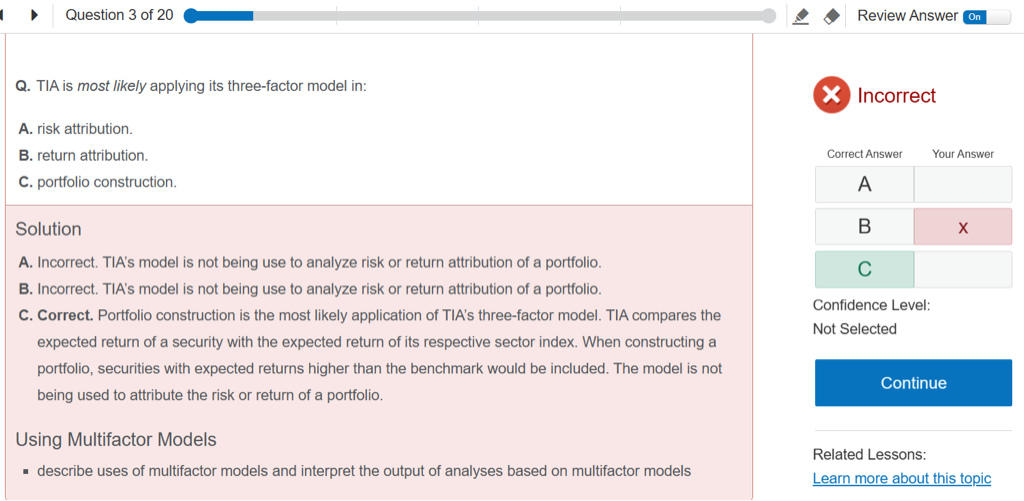
Task: Click the progress bar's end handle
Action: tap(768, 16)
